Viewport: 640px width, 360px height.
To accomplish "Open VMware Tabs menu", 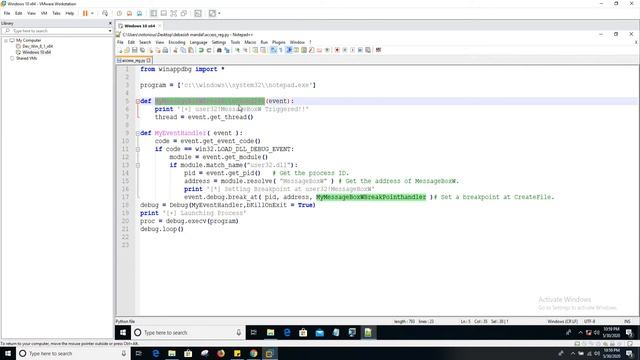I will tap(56, 13).
